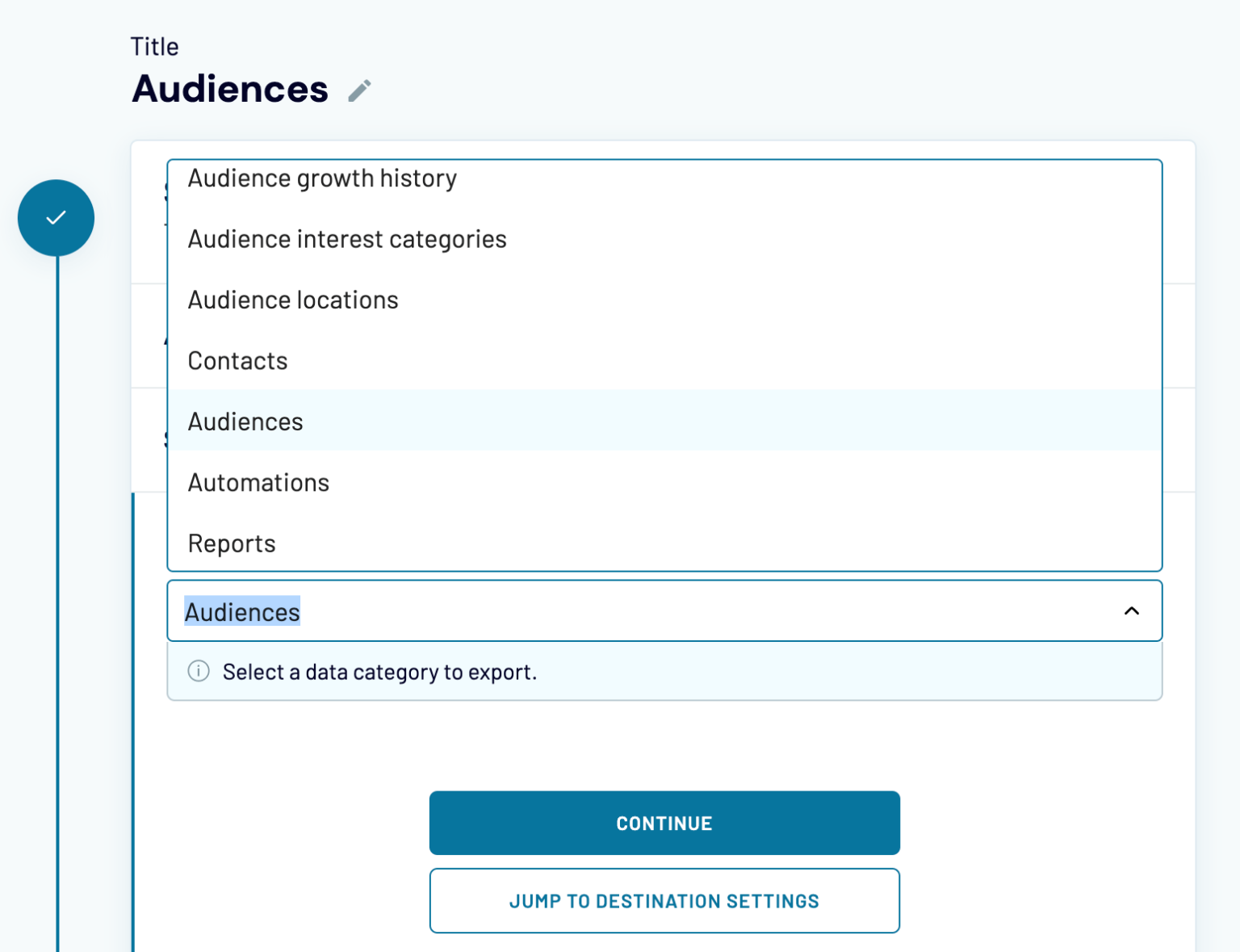Select "Audience interest categories" option

[347, 239]
